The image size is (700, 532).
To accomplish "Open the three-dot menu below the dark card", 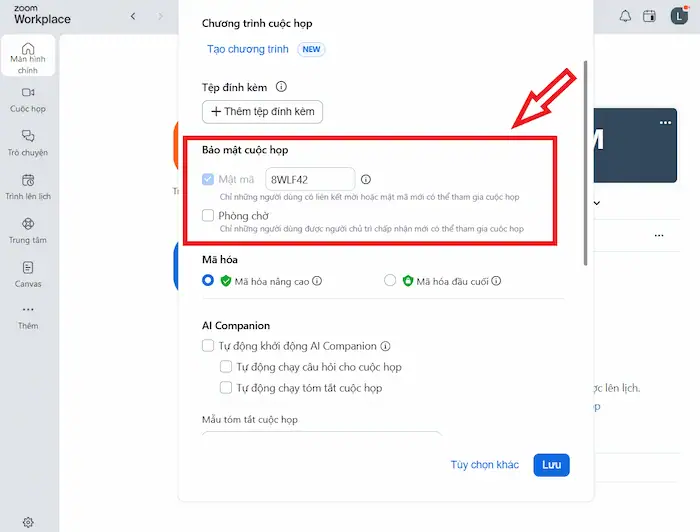I will pyautogui.click(x=659, y=235).
